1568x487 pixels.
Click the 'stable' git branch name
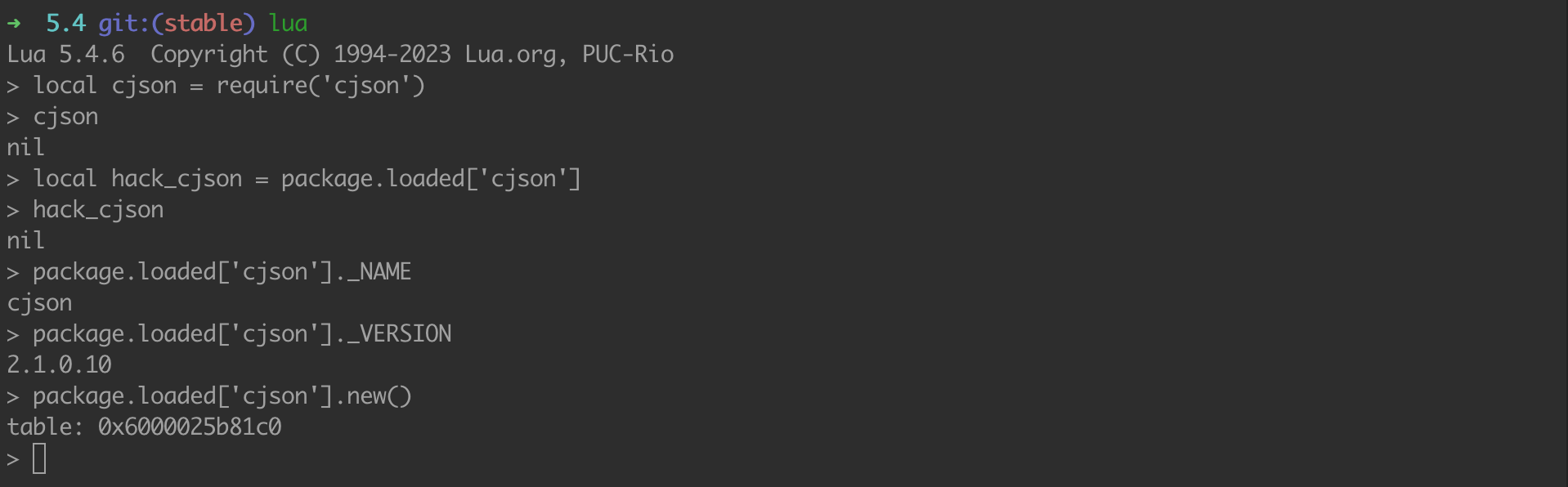point(203,23)
